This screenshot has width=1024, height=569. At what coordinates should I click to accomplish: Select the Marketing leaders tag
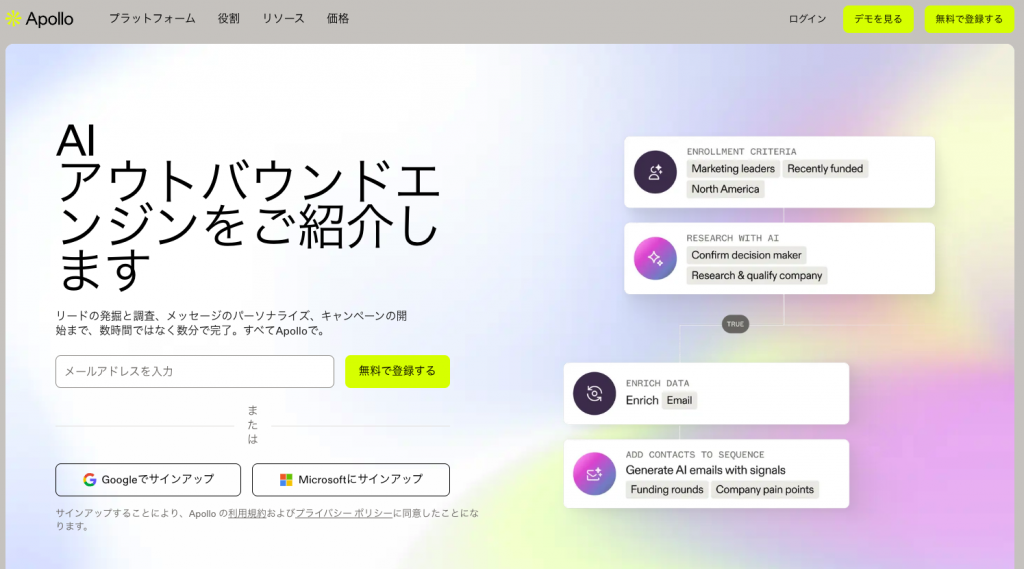(x=733, y=169)
